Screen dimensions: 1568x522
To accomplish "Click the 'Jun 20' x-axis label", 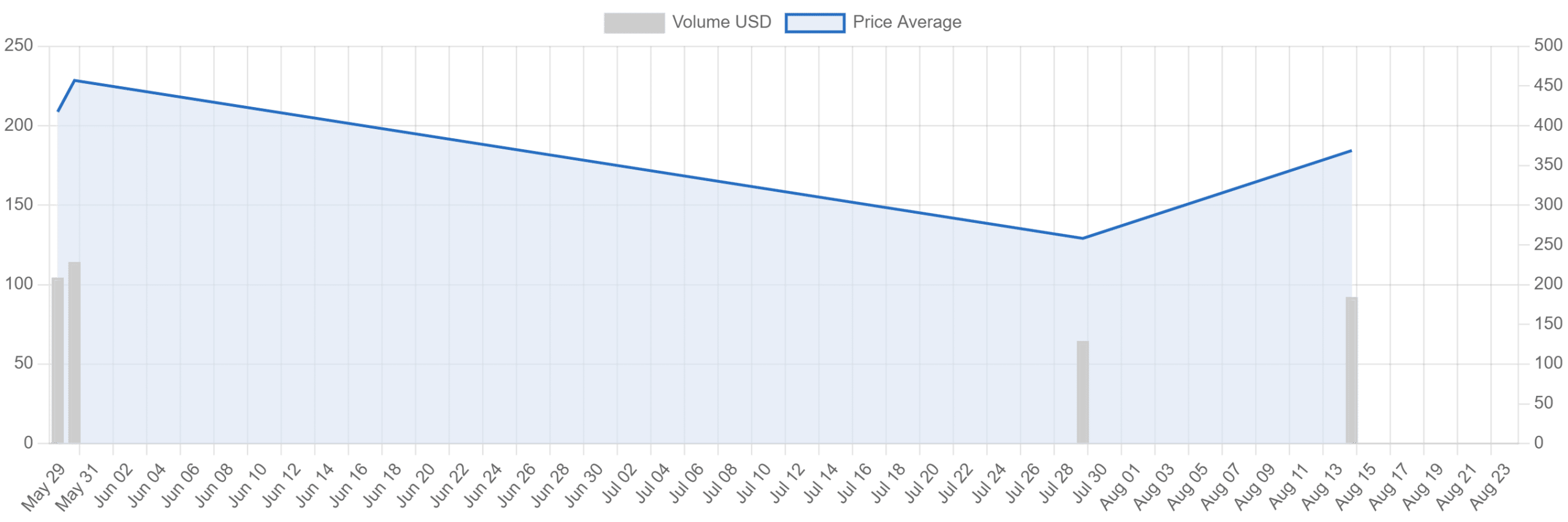I will click(x=417, y=485).
